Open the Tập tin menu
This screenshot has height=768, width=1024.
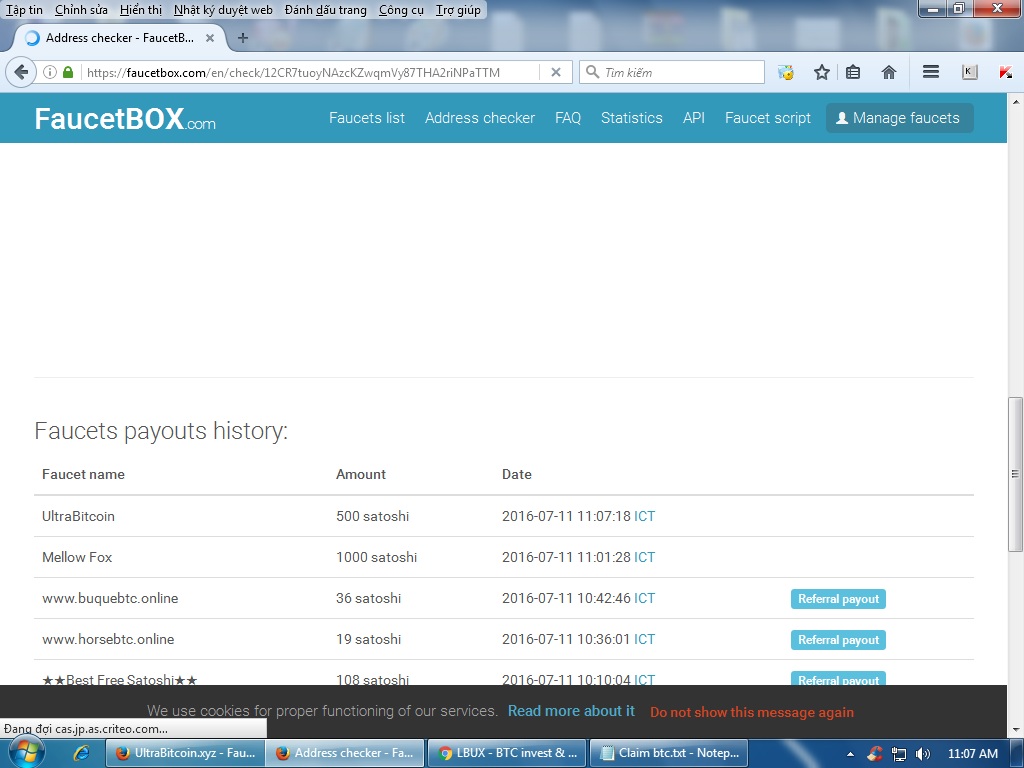coord(24,10)
